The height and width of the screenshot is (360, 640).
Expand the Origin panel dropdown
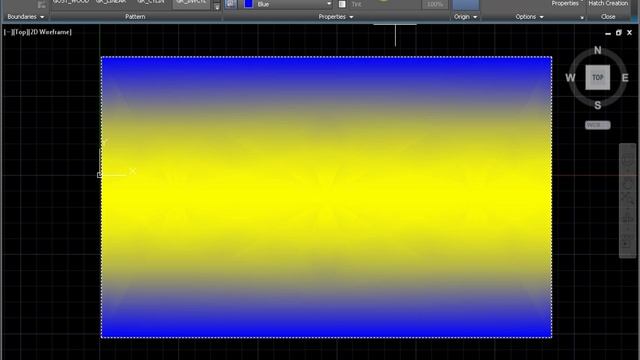click(465, 17)
